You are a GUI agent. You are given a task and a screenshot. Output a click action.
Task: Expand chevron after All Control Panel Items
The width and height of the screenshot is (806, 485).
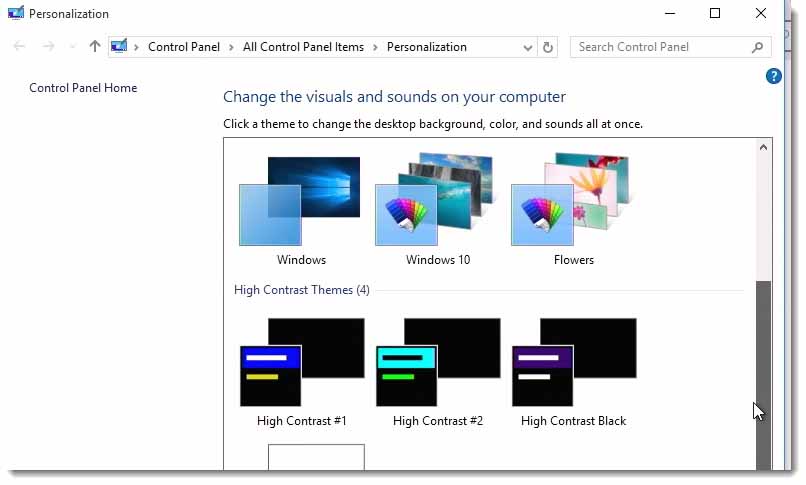(x=375, y=47)
